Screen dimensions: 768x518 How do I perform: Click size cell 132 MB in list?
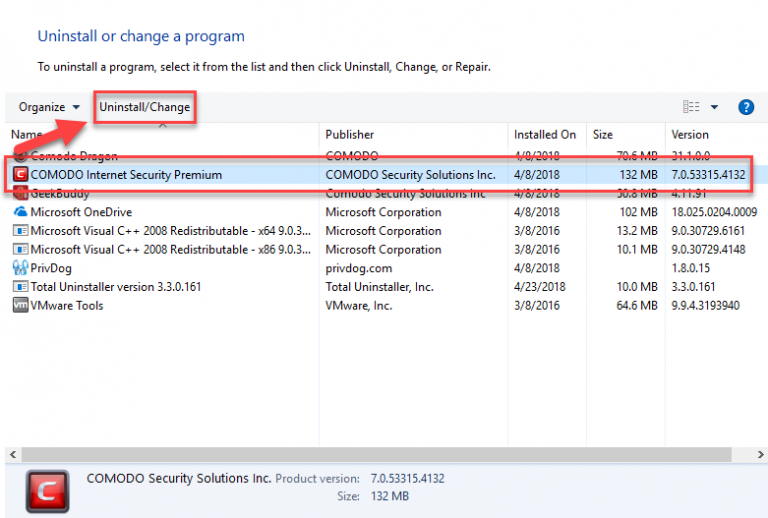pyautogui.click(x=638, y=175)
